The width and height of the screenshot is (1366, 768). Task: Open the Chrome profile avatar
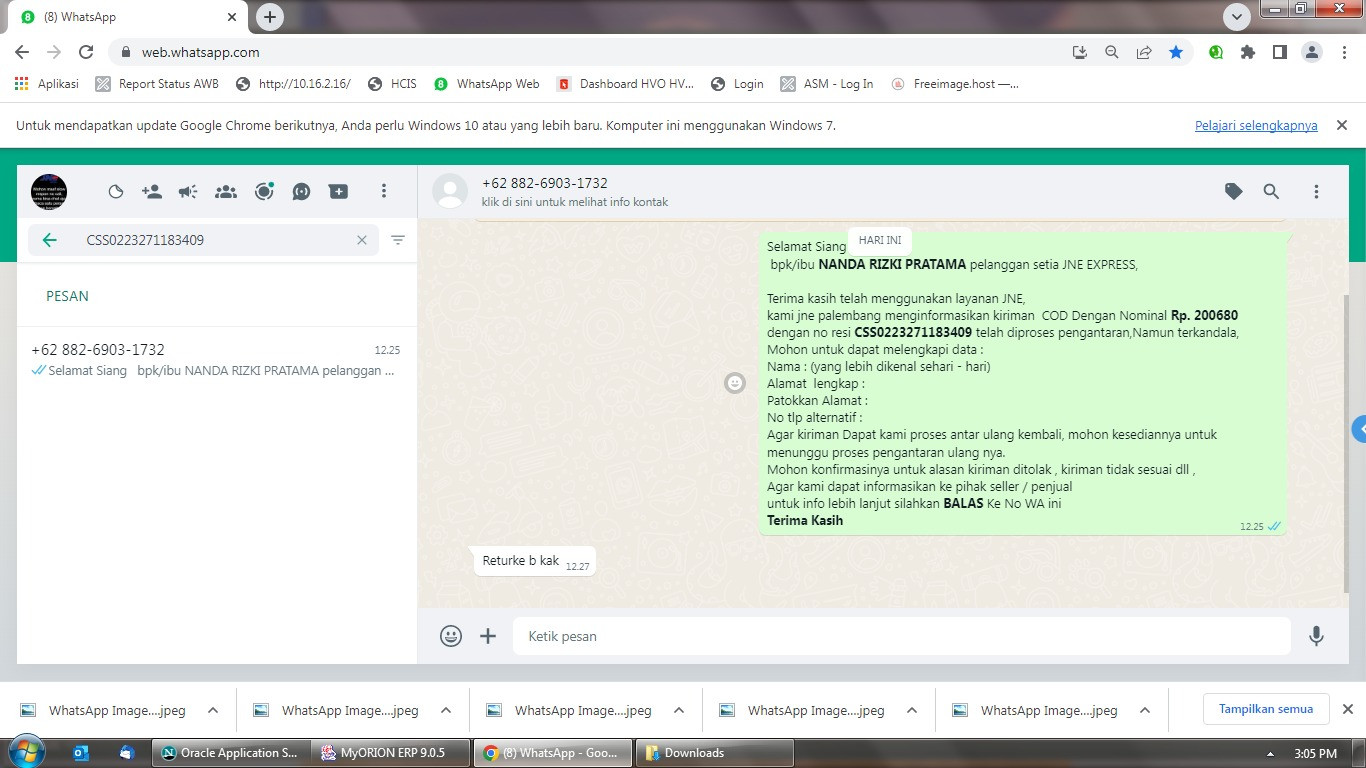pos(1312,52)
